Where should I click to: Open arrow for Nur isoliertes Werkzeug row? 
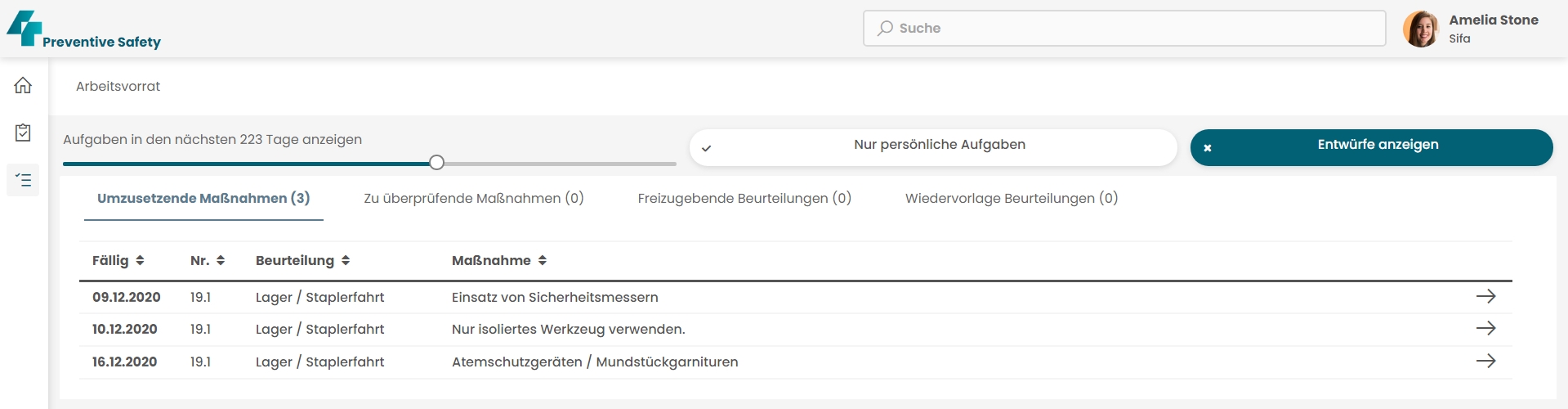pyautogui.click(x=1485, y=328)
